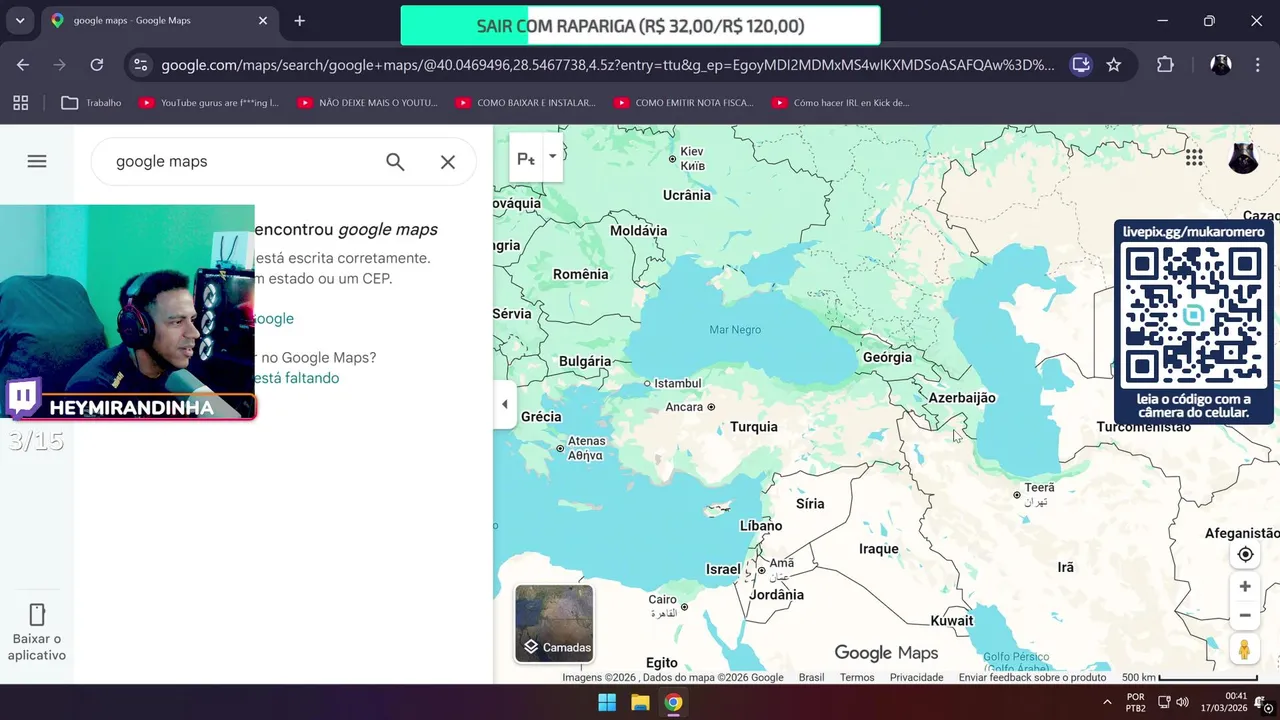Show your location on the map
Viewport: 1280px width, 720px height.
point(1245,554)
